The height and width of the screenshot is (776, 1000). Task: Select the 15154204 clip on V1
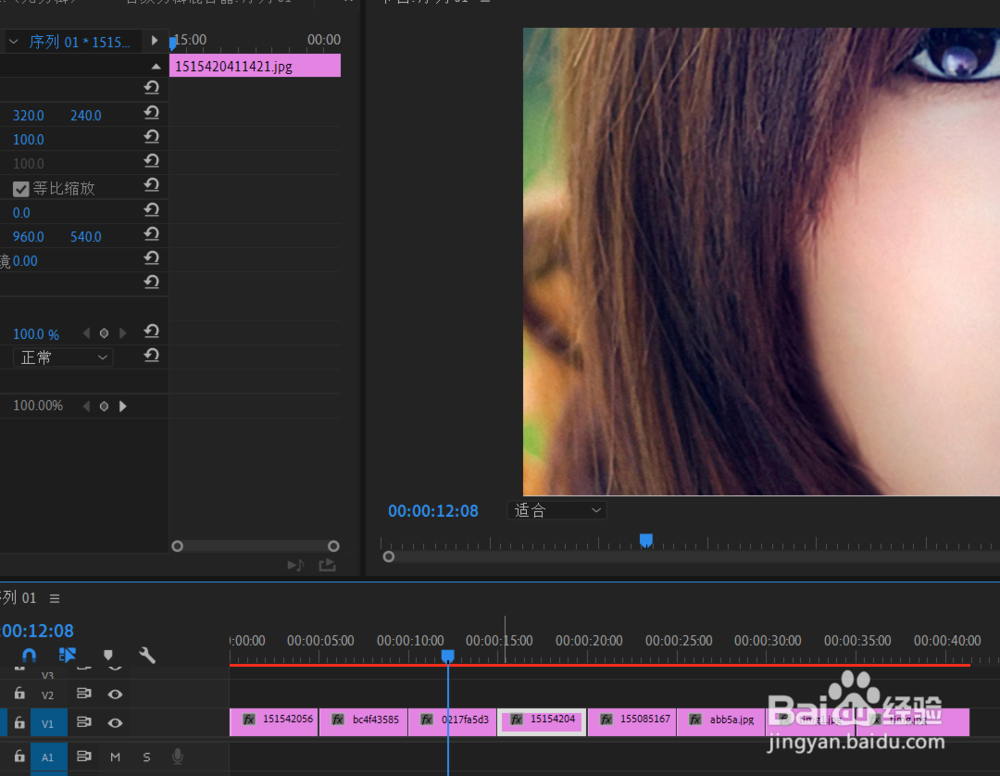tap(541, 722)
